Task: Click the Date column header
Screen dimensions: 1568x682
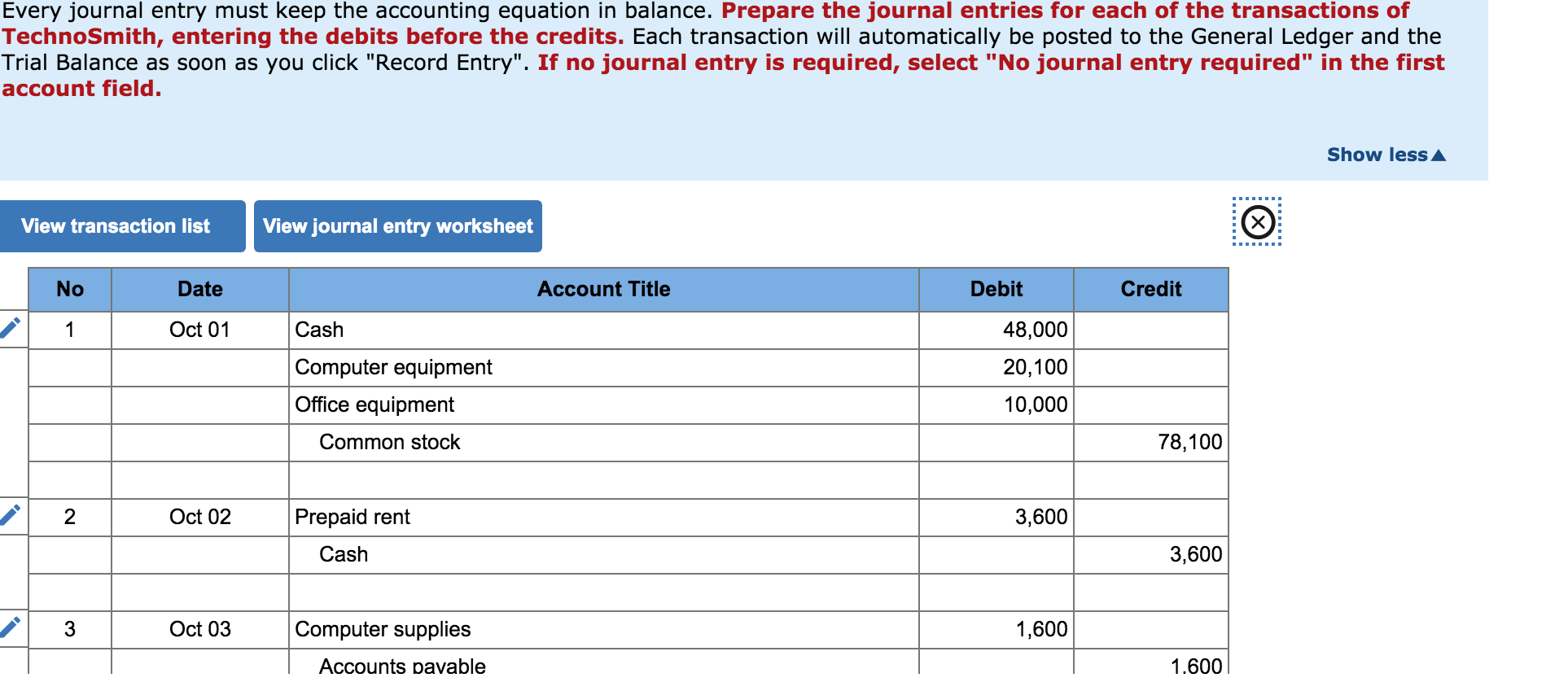Action: pos(200,289)
